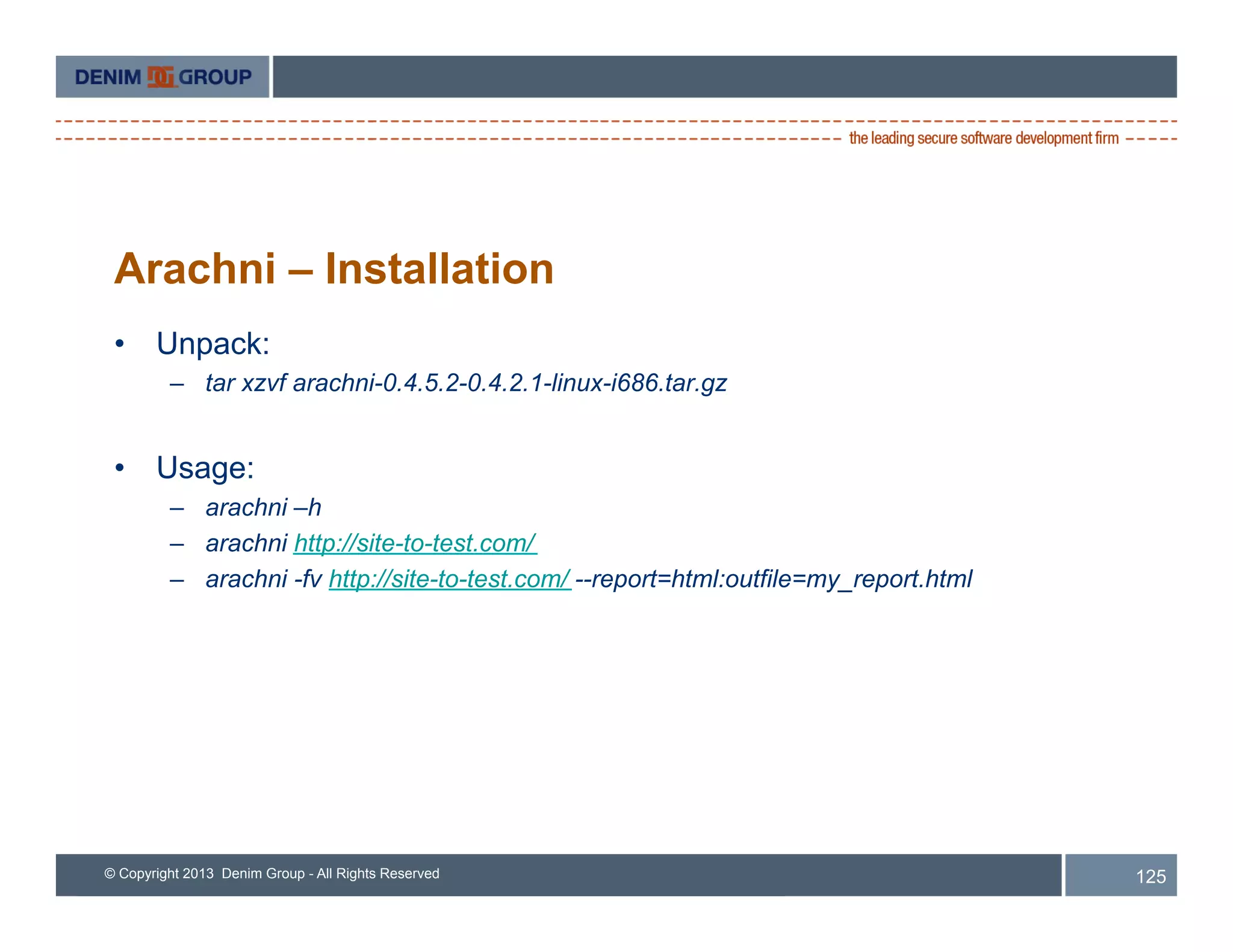Click the dark header bar
Image resolution: width=1233 pixels, height=952 pixels.
[x=724, y=77]
